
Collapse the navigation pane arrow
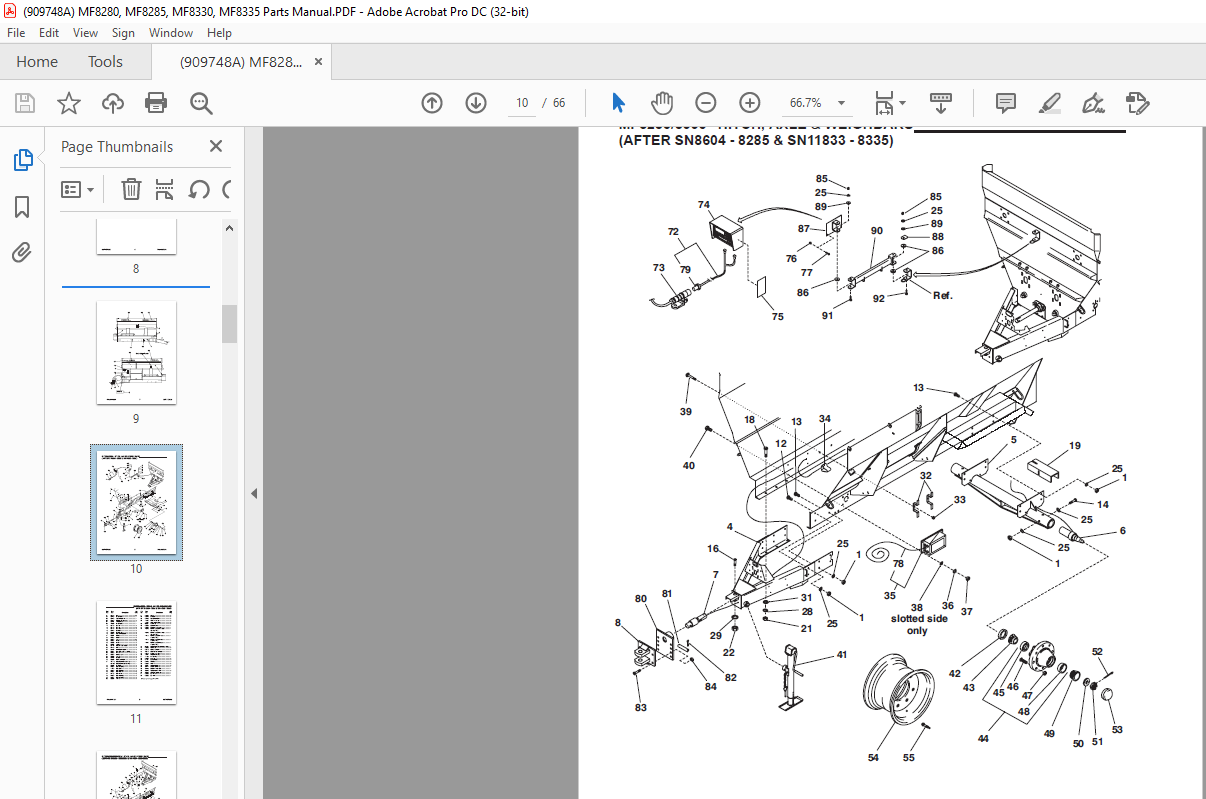[x=254, y=493]
